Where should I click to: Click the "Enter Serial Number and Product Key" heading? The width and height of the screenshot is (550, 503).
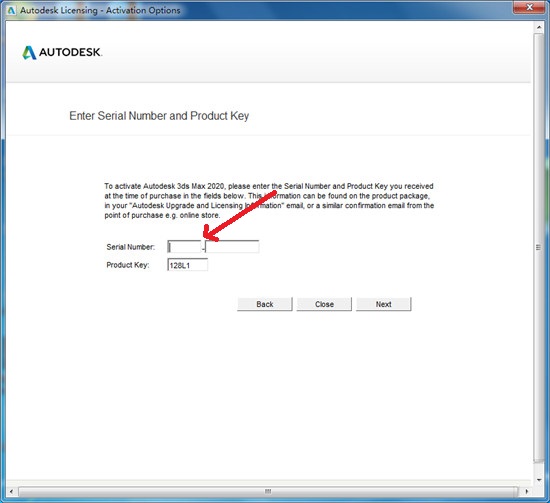[159, 116]
